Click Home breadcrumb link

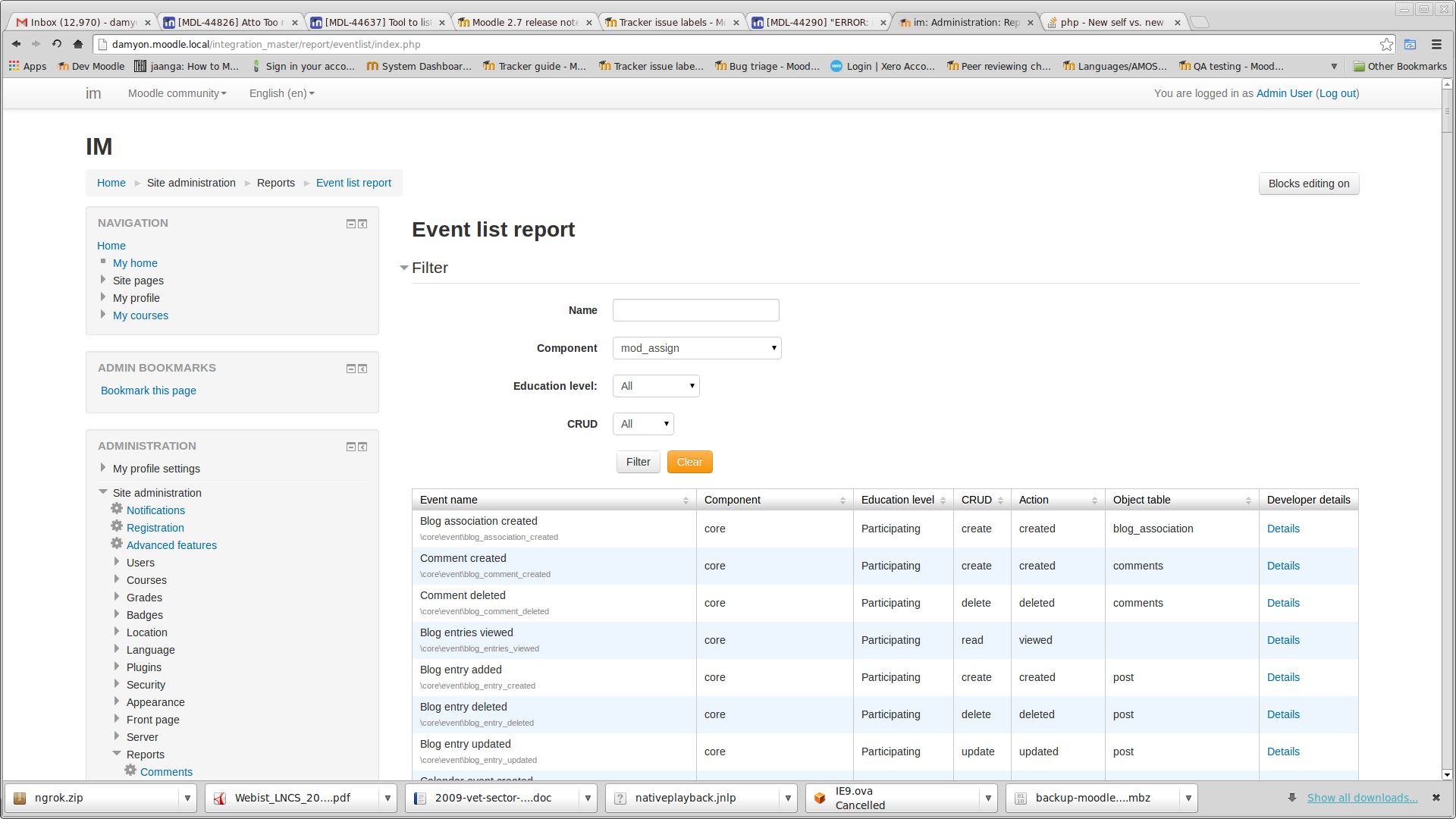[111, 183]
